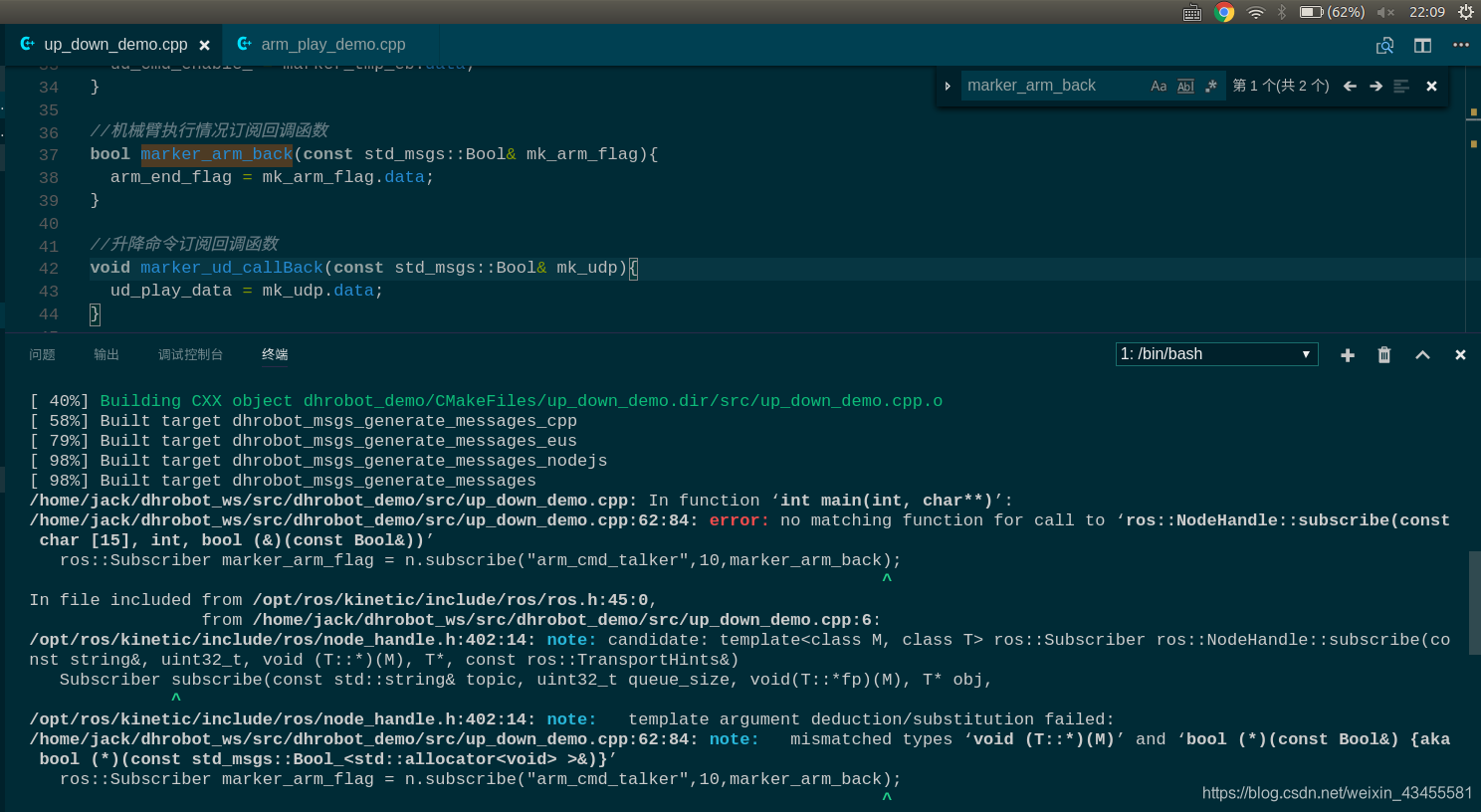Click the highlighted marker_arm_back function name
This screenshot has width=1481, height=812.
[x=217, y=154]
